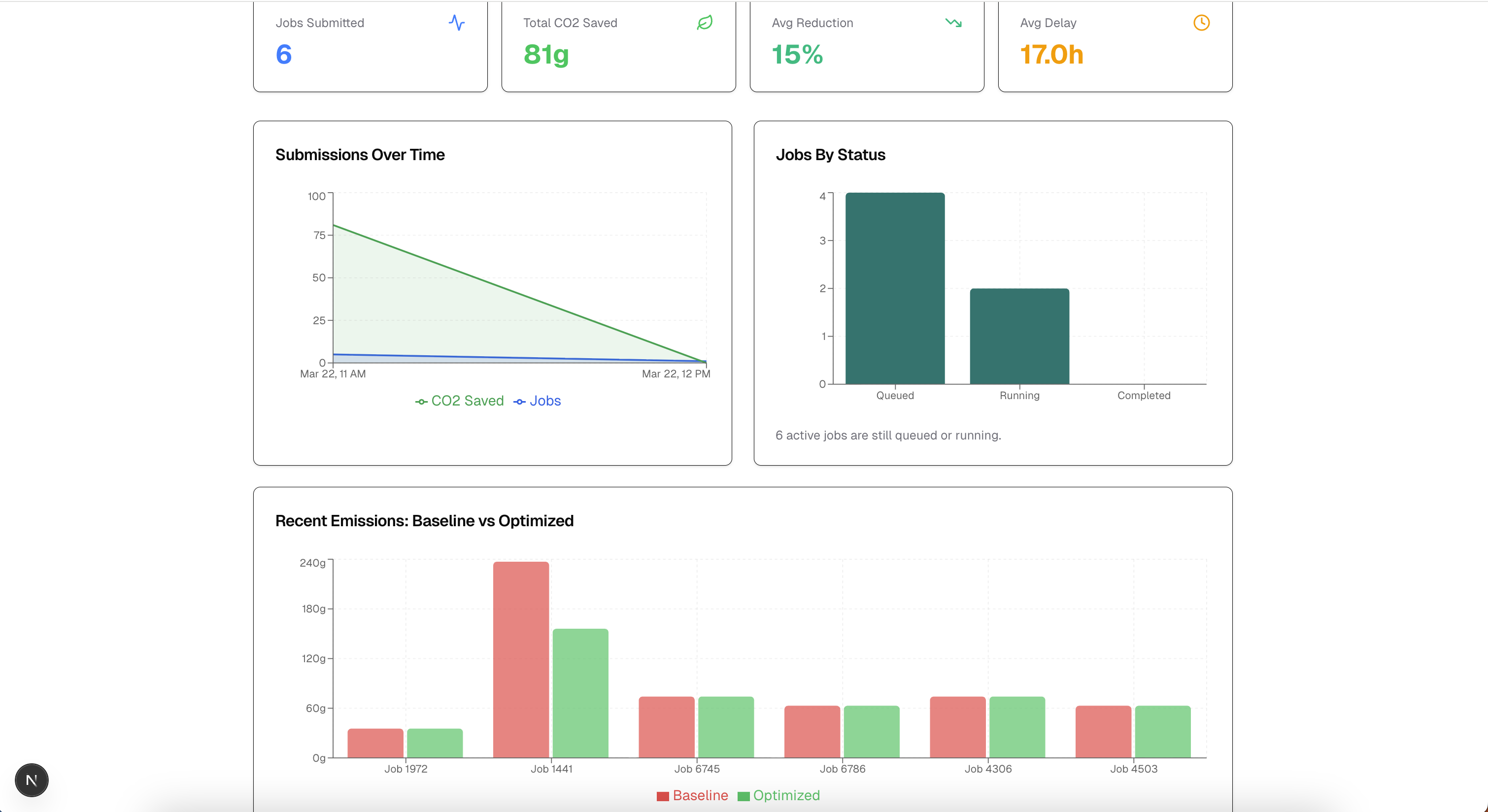Click the Avg Reduction trending-down arrow icon
1488x812 pixels.
coord(953,23)
